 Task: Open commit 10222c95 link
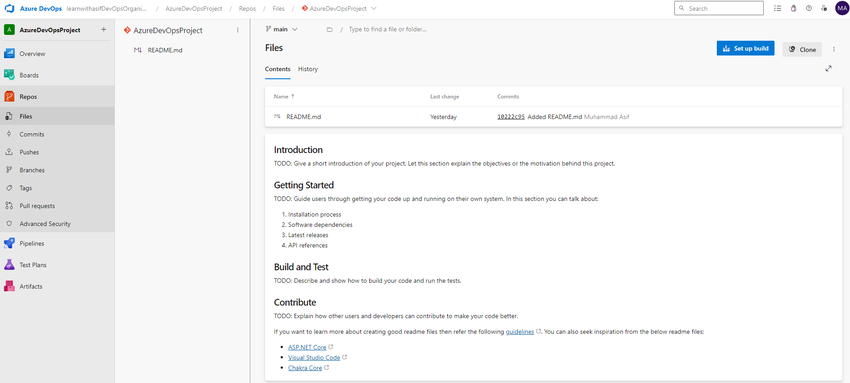(511, 116)
